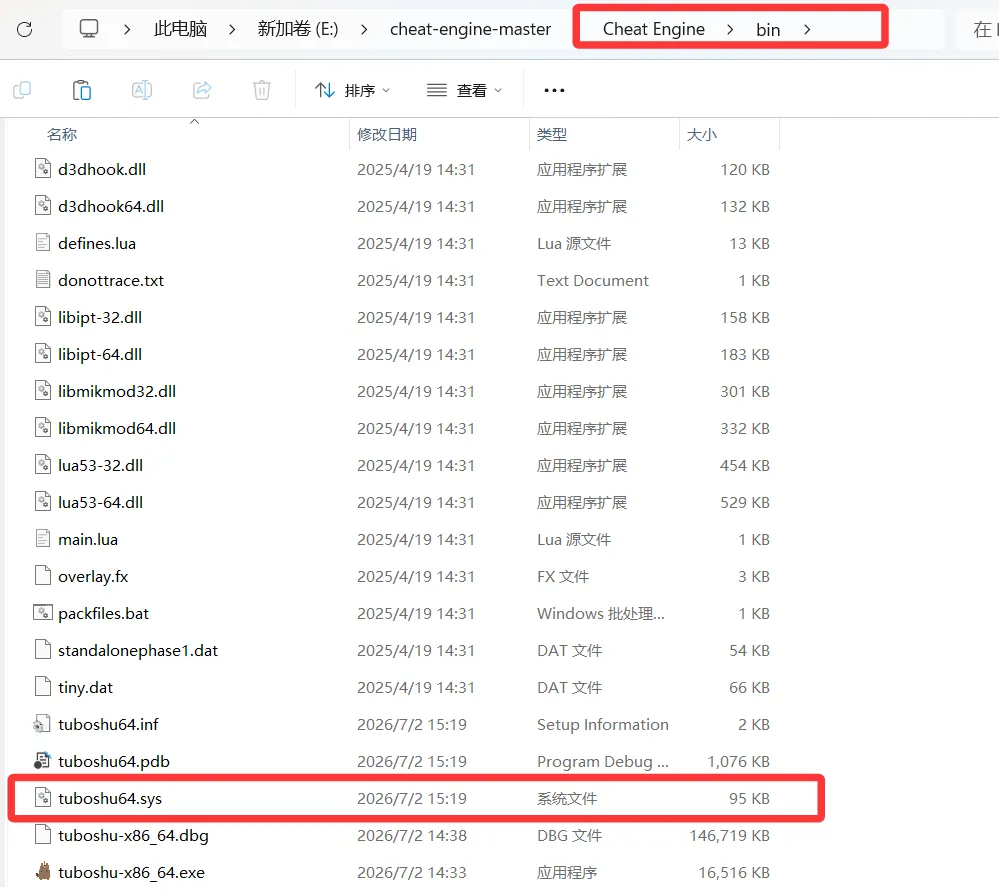Click the 系统文件 type cell
The image size is (999, 896).
tap(567, 798)
